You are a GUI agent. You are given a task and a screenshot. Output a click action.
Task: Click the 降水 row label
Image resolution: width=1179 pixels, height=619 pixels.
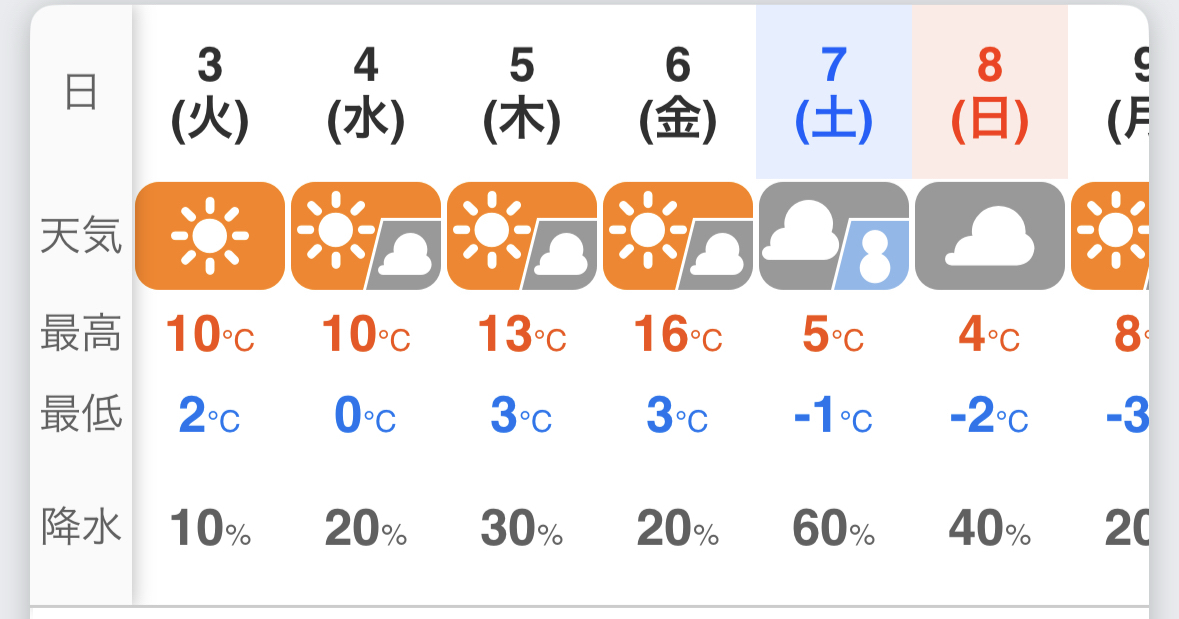pos(81,526)
